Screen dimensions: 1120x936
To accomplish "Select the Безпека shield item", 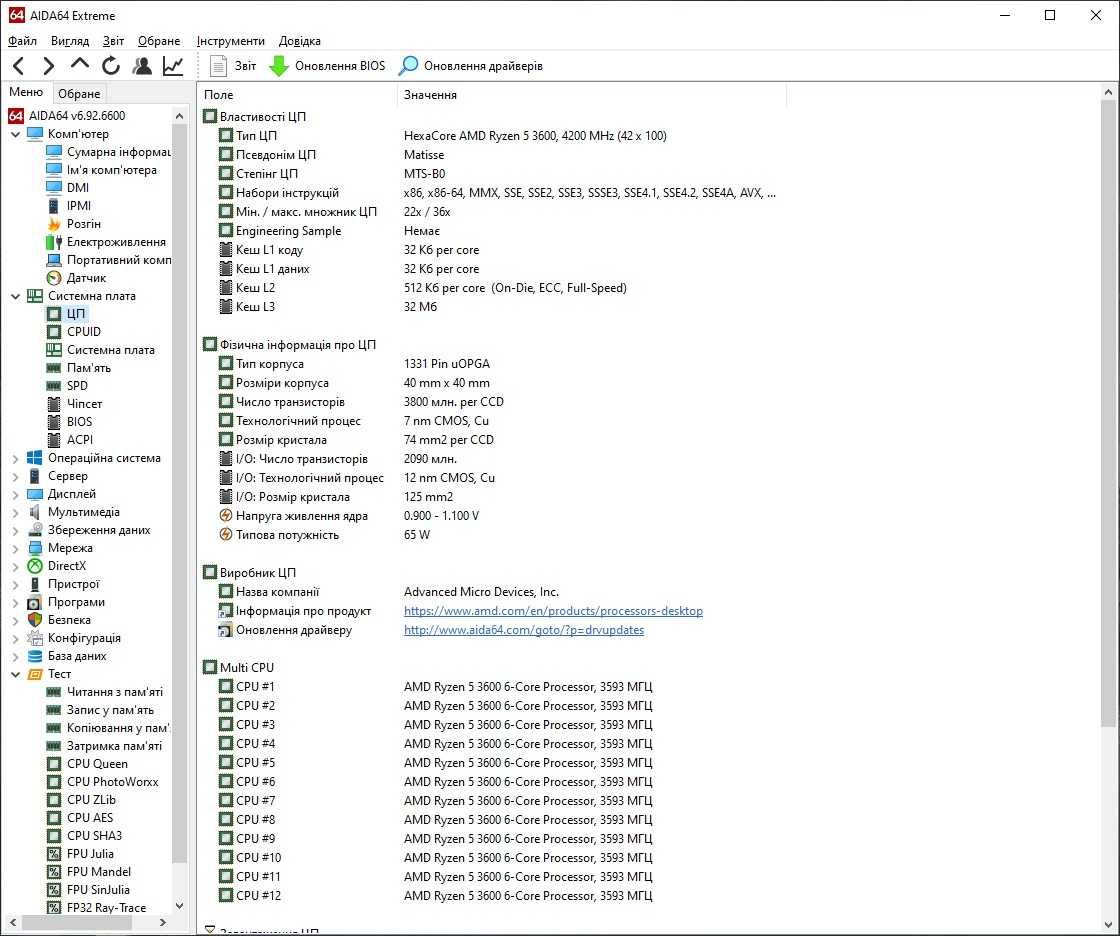I will [59, 619].
